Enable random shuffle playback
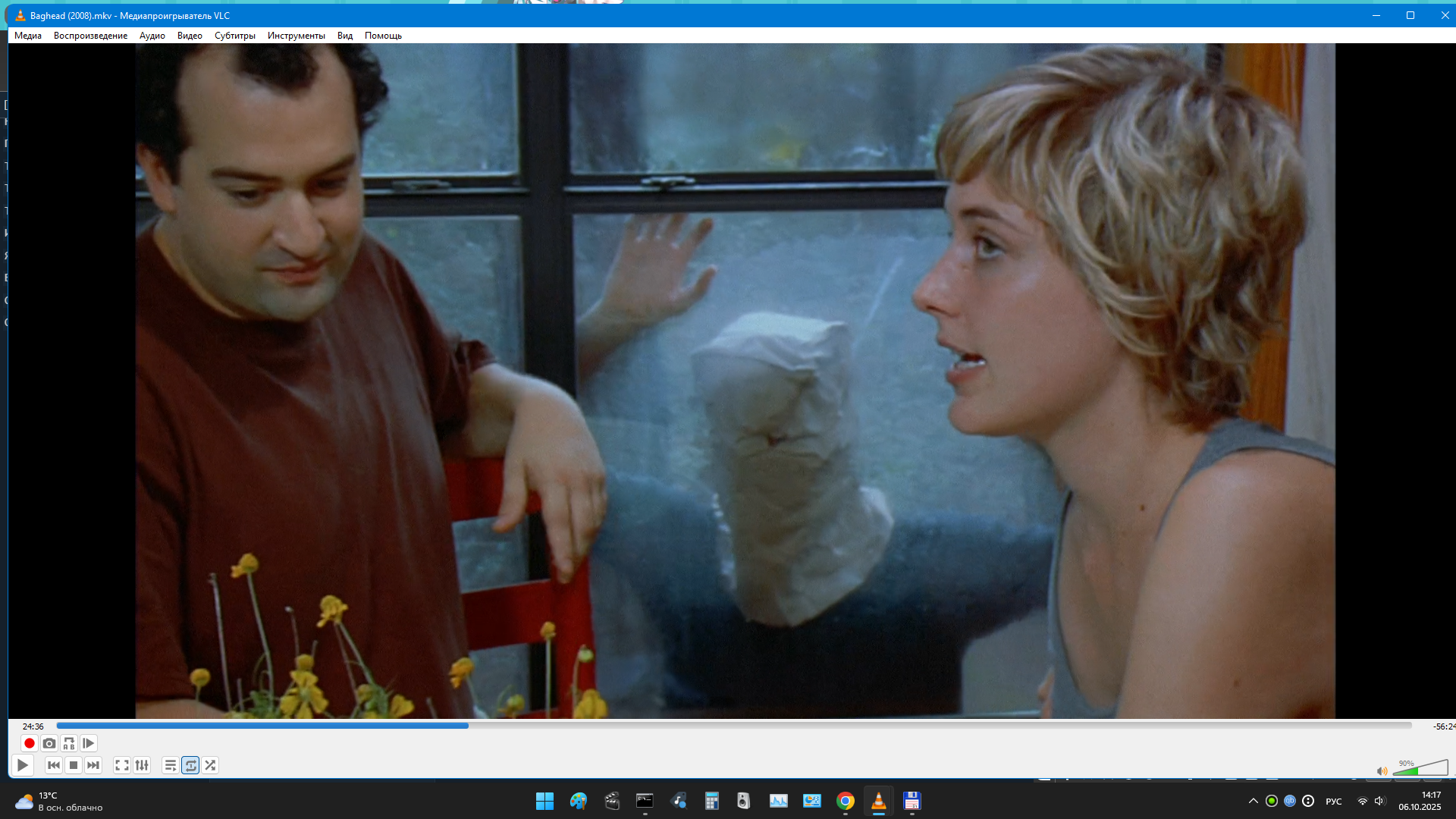This screenshot has width=1456, height=819. (x=210, y=765)
